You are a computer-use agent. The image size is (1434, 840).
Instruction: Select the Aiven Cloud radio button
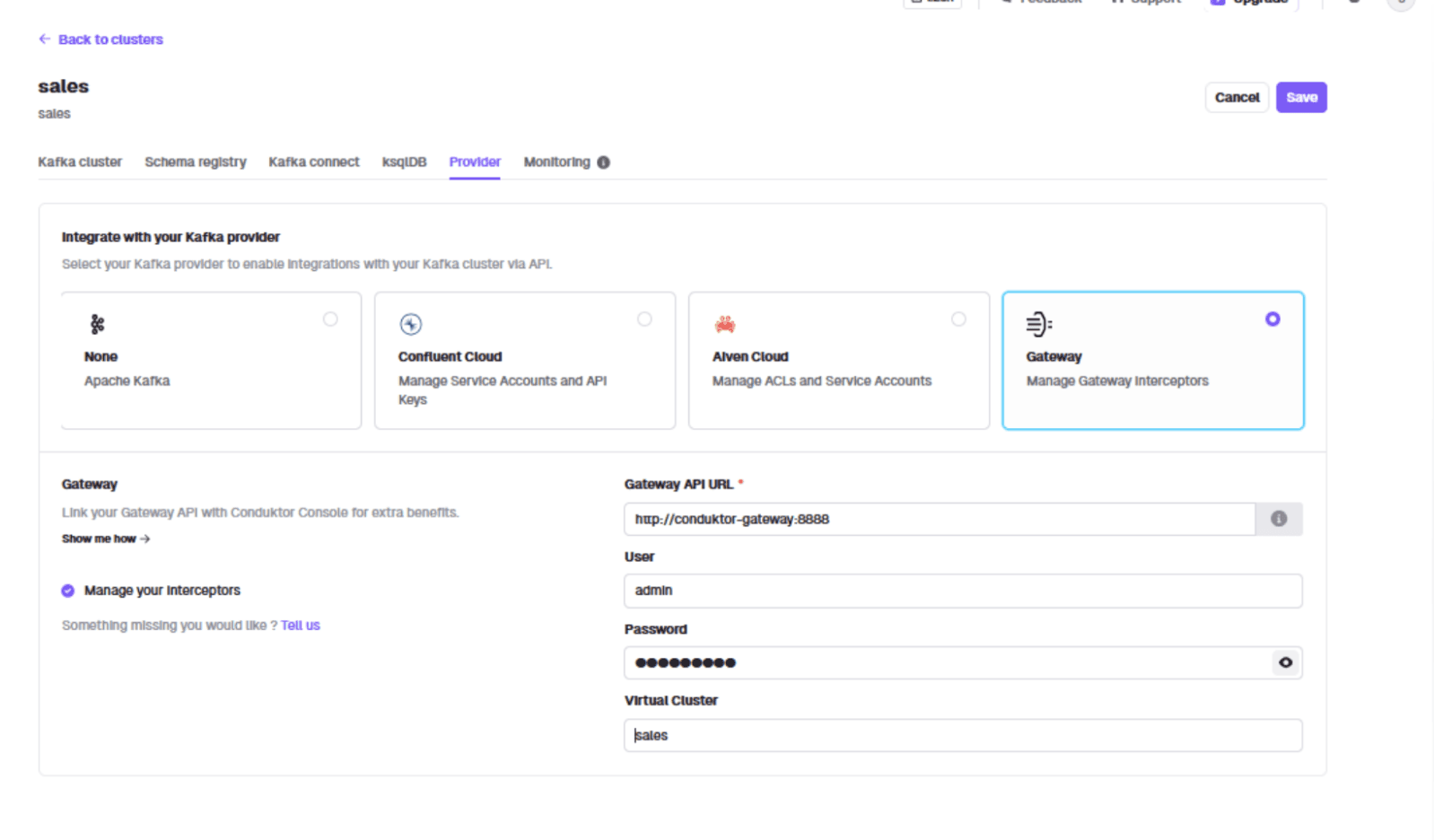(958, 319)
